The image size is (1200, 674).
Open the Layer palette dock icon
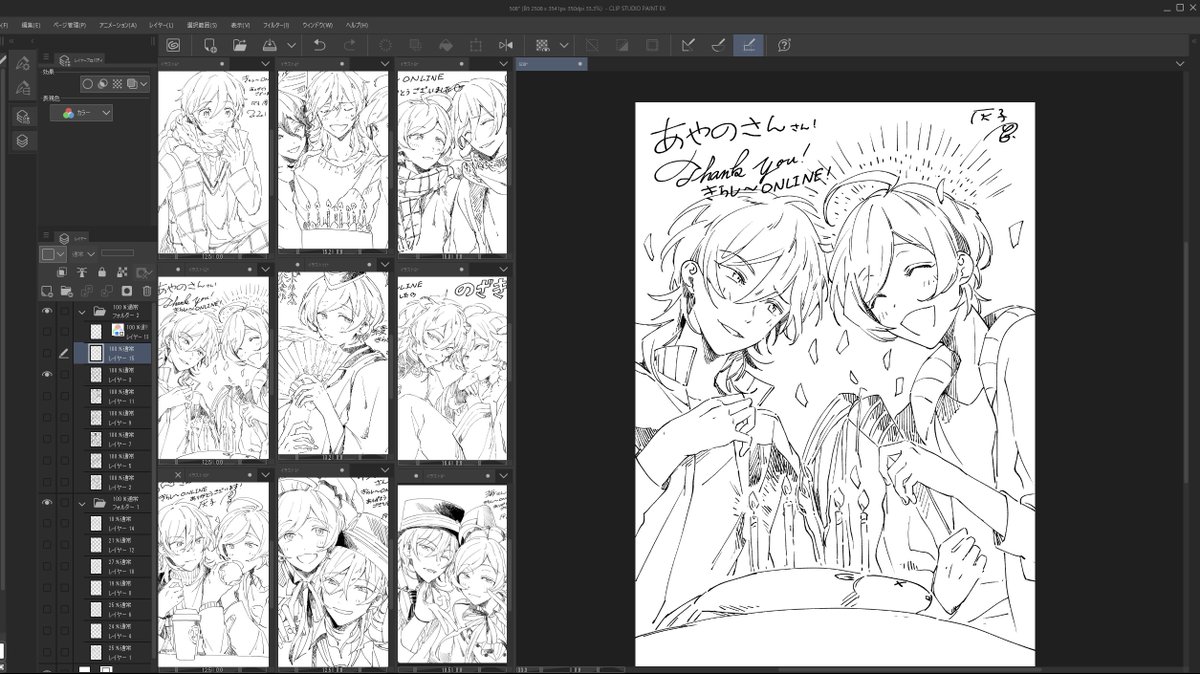click(x=22, y=141)
